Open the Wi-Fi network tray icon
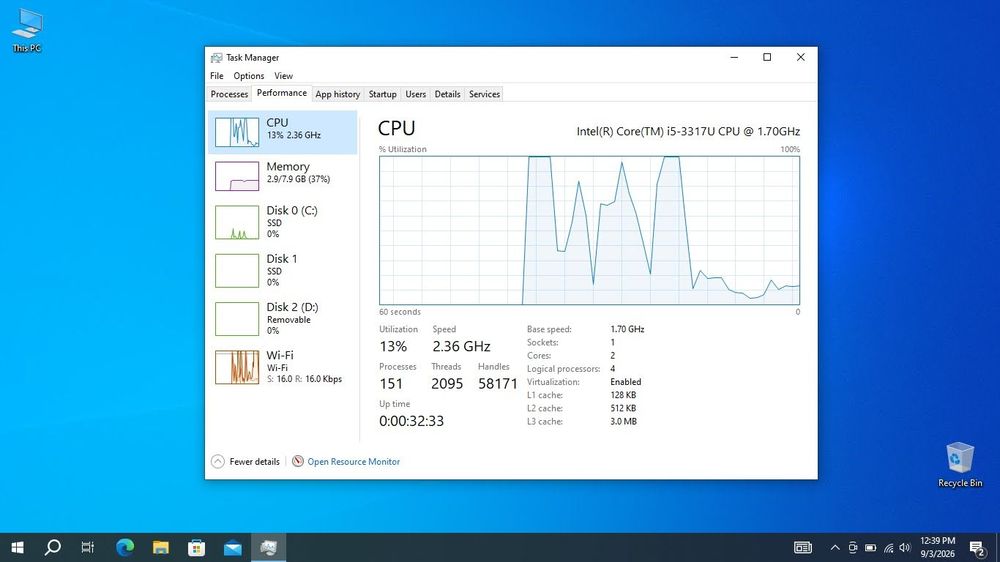The image size is (1000, 562). [888, 547]
